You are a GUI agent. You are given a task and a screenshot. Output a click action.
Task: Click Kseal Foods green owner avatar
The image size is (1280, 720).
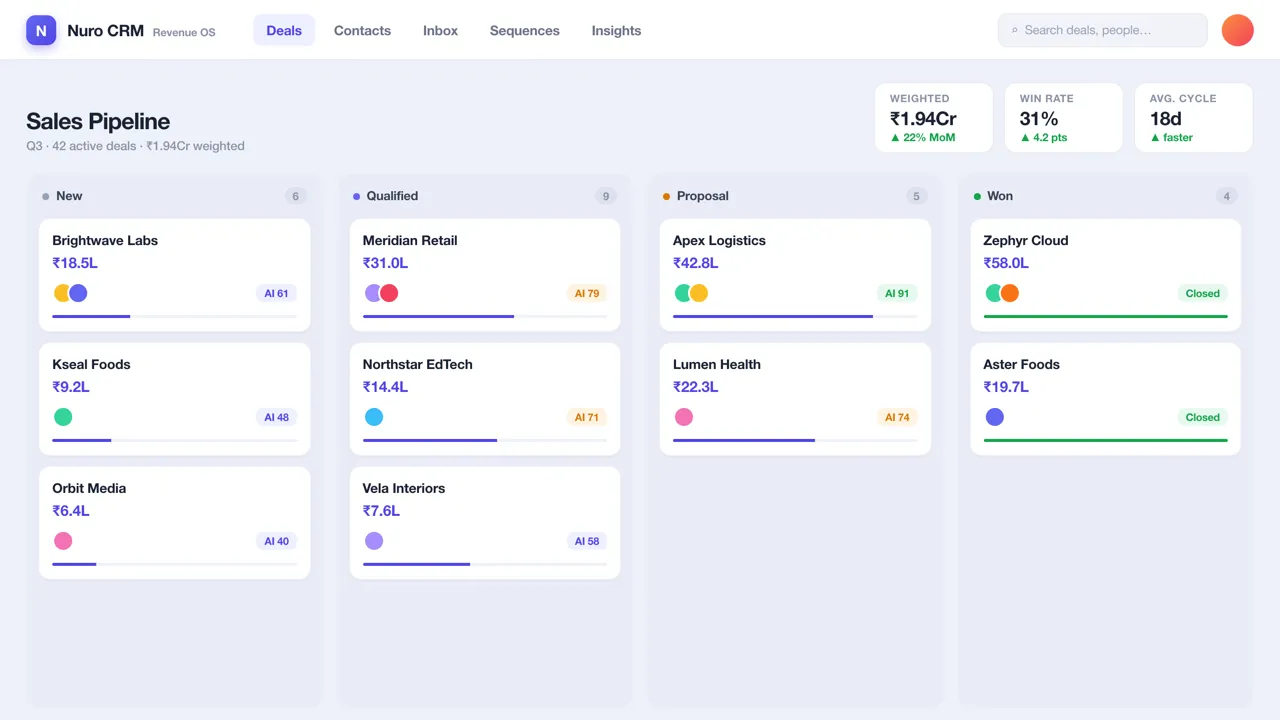[x=63, y=417]
